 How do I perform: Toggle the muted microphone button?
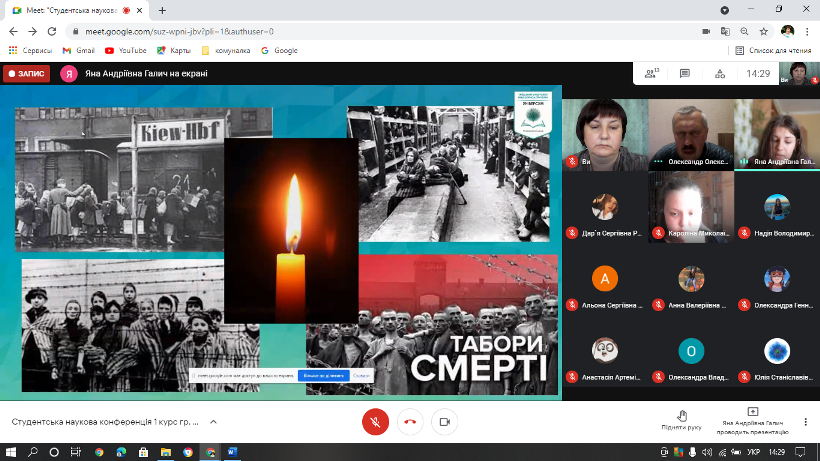[x=374, y=421]
